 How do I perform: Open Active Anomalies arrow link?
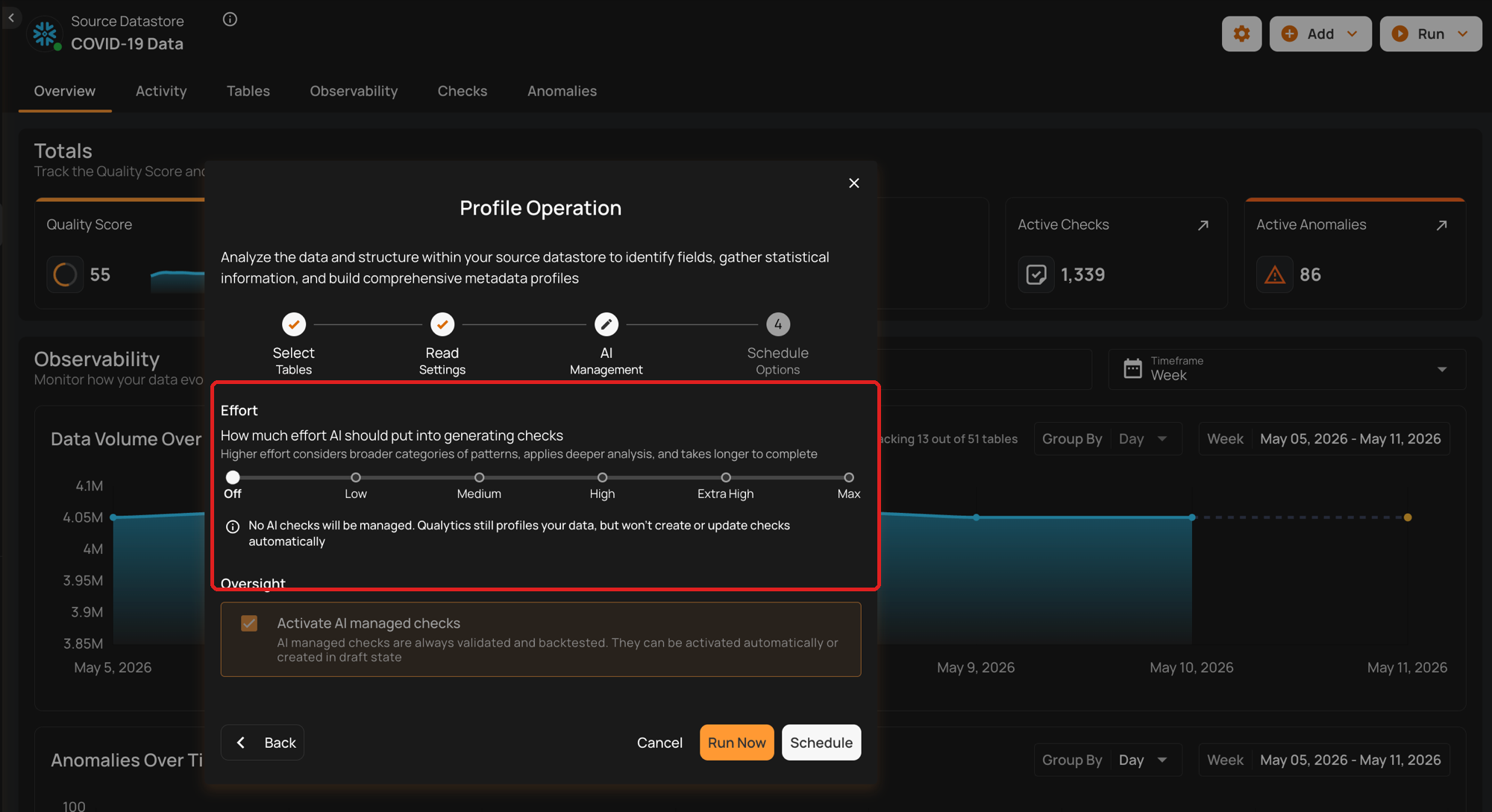coord(1441,225)
